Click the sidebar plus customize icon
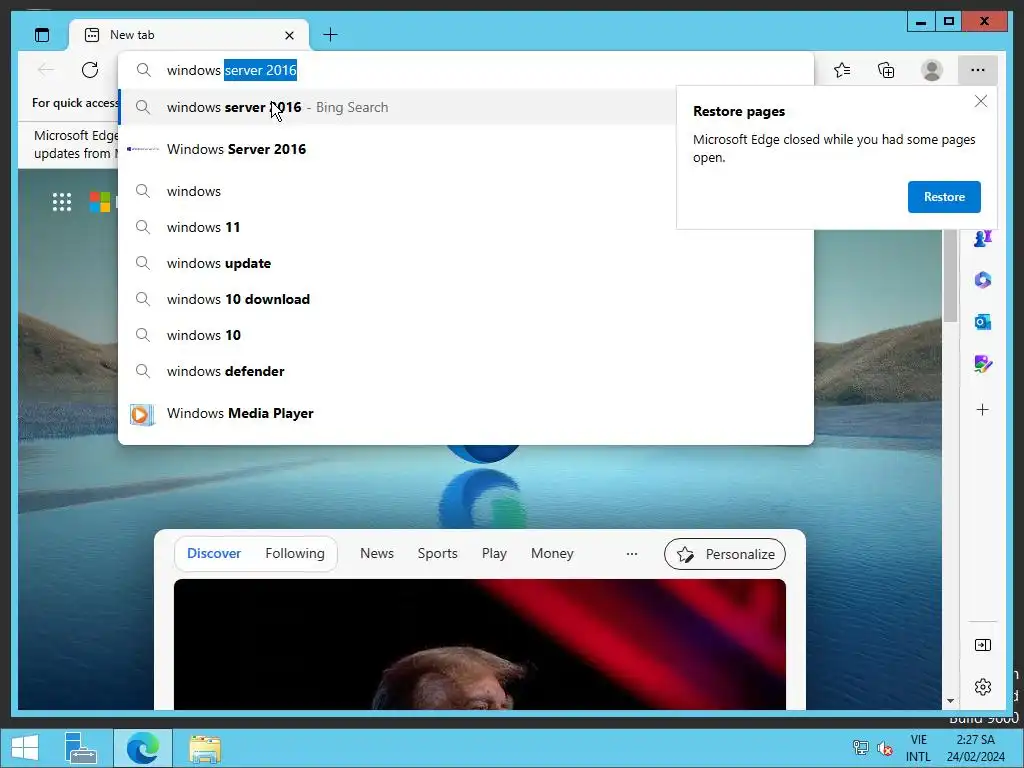Image resolution: width=1024 pixels, height=768 pixels. coord(982,409)
